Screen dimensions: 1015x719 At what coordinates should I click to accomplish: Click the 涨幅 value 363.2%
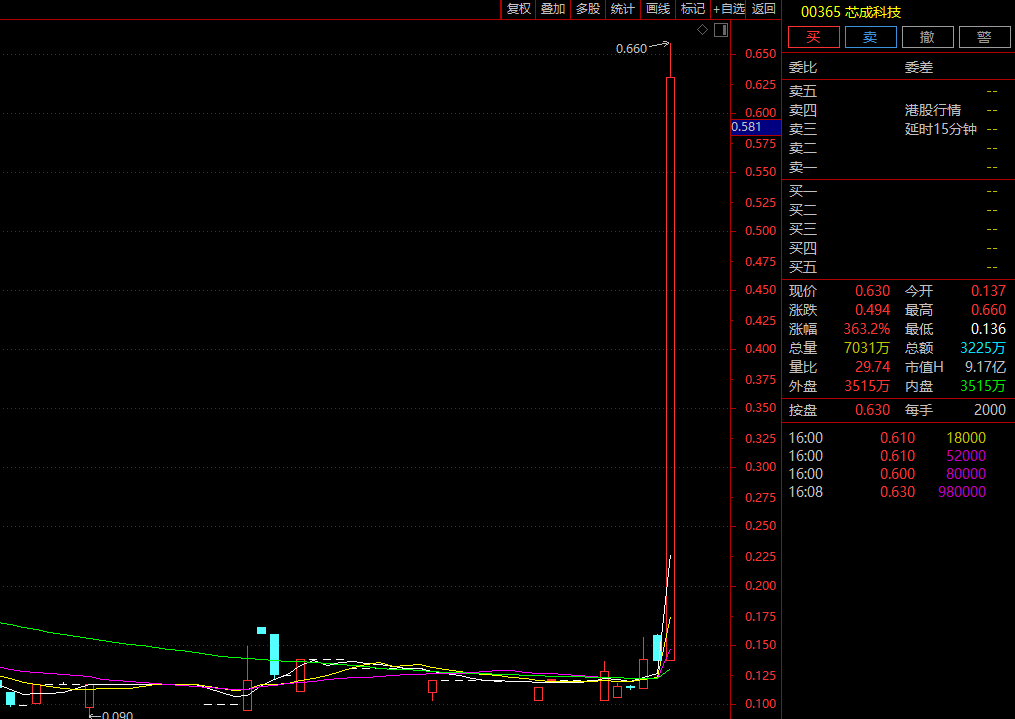(x=867, y=329)
